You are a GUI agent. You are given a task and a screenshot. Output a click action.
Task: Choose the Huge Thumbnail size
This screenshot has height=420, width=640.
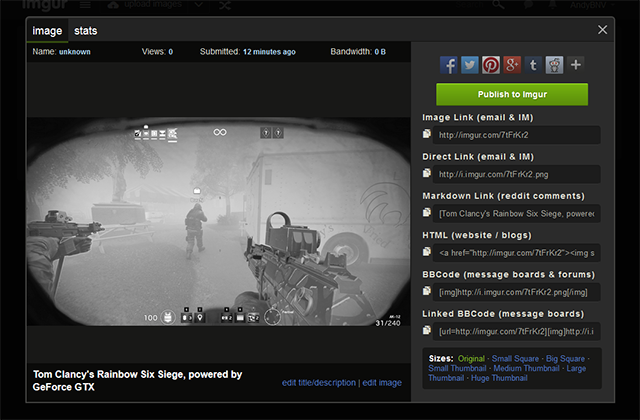(x=499, y=378)
